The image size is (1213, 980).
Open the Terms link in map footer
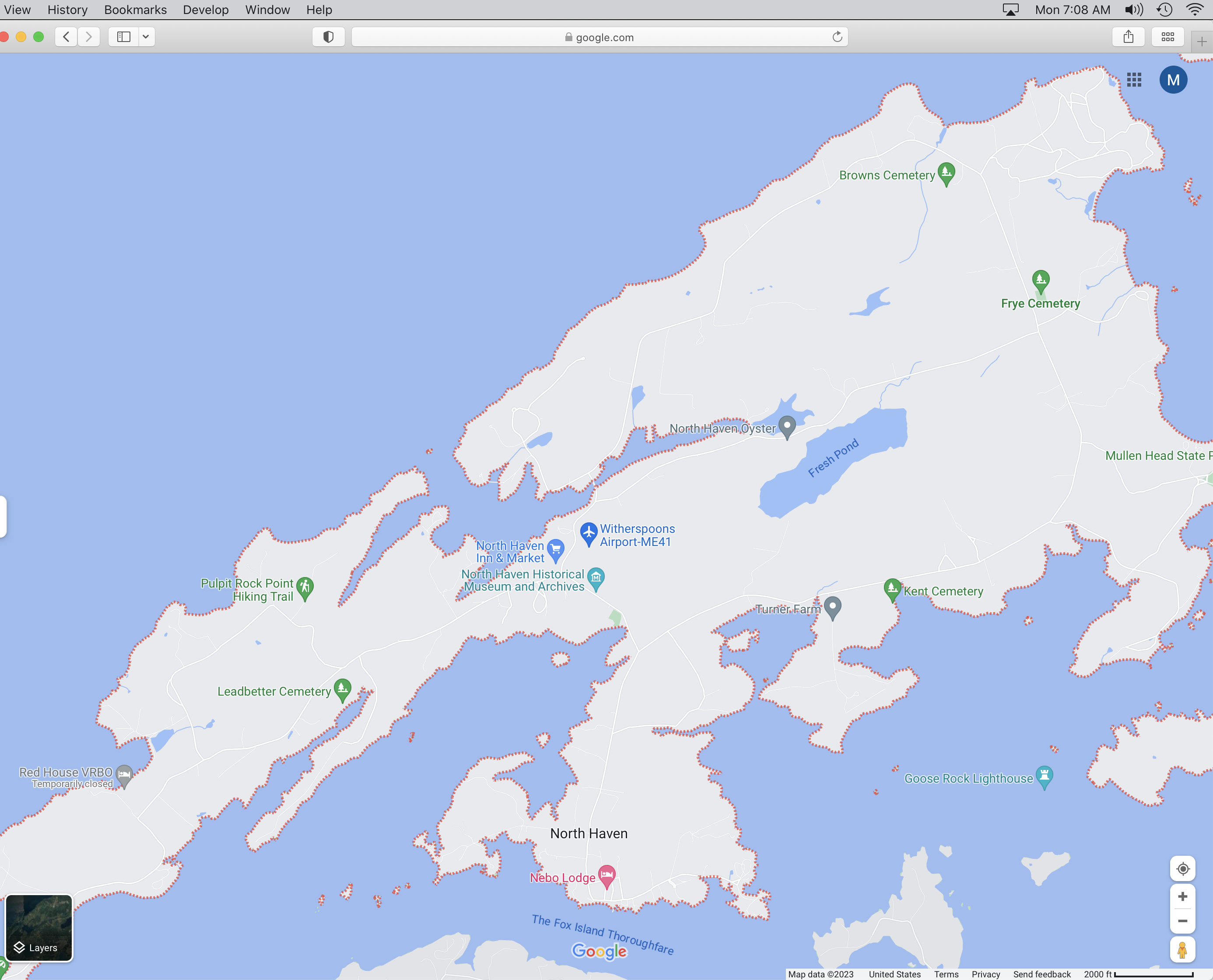pyautogui.click(x=946, y=974)
